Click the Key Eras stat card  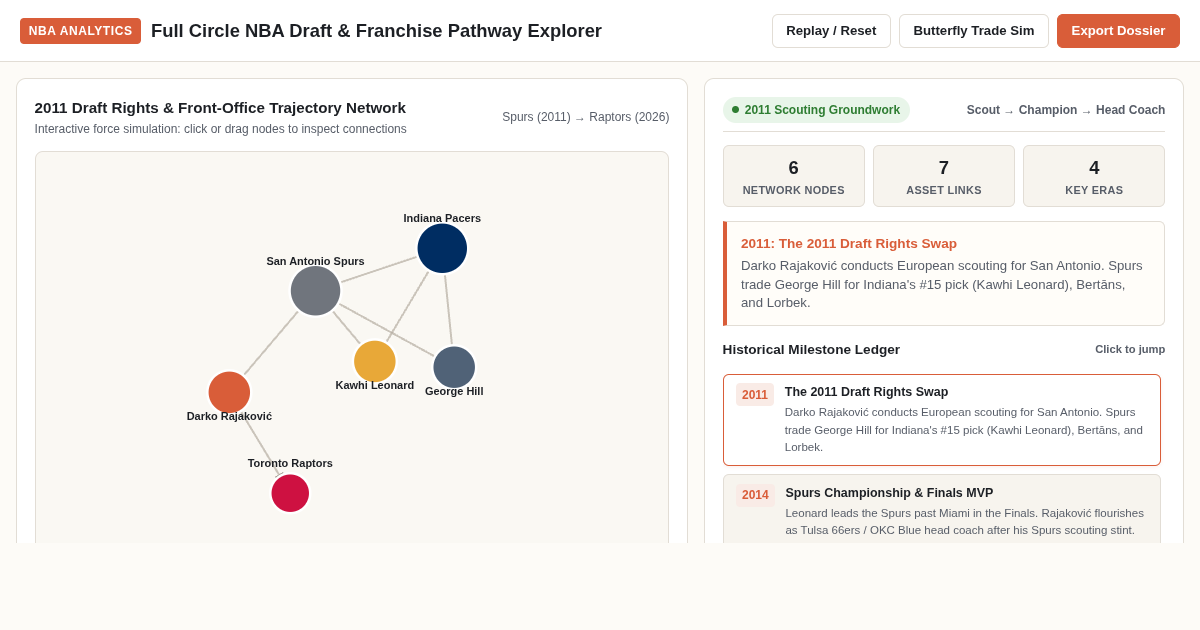pos(1094,176)
